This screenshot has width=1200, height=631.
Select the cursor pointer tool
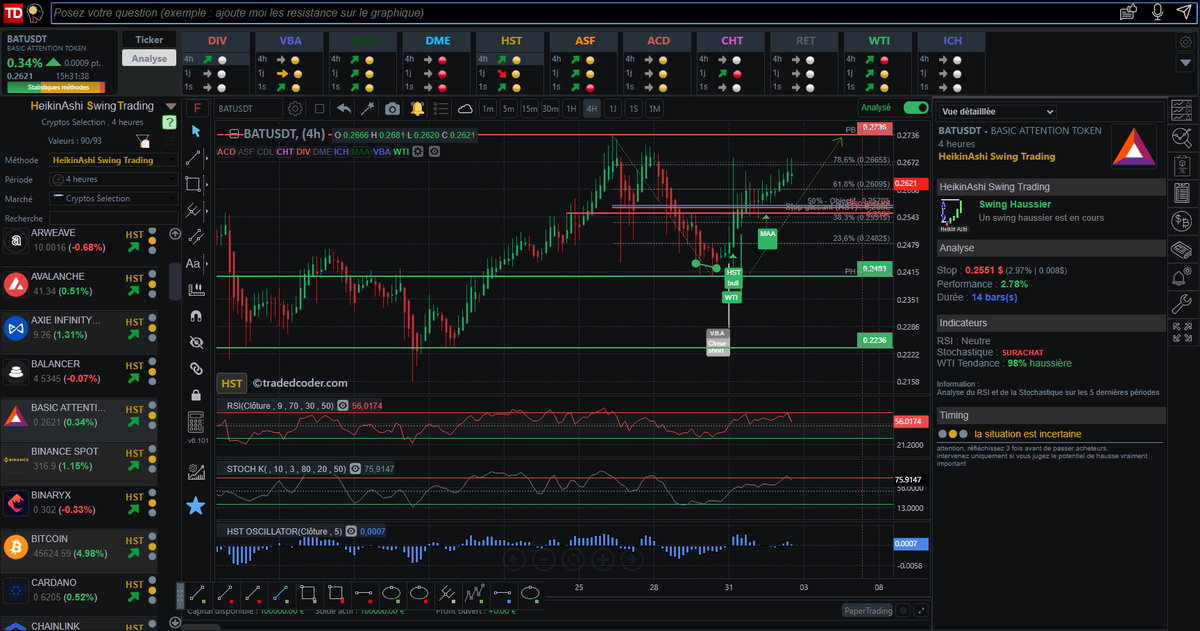point(195,131)
